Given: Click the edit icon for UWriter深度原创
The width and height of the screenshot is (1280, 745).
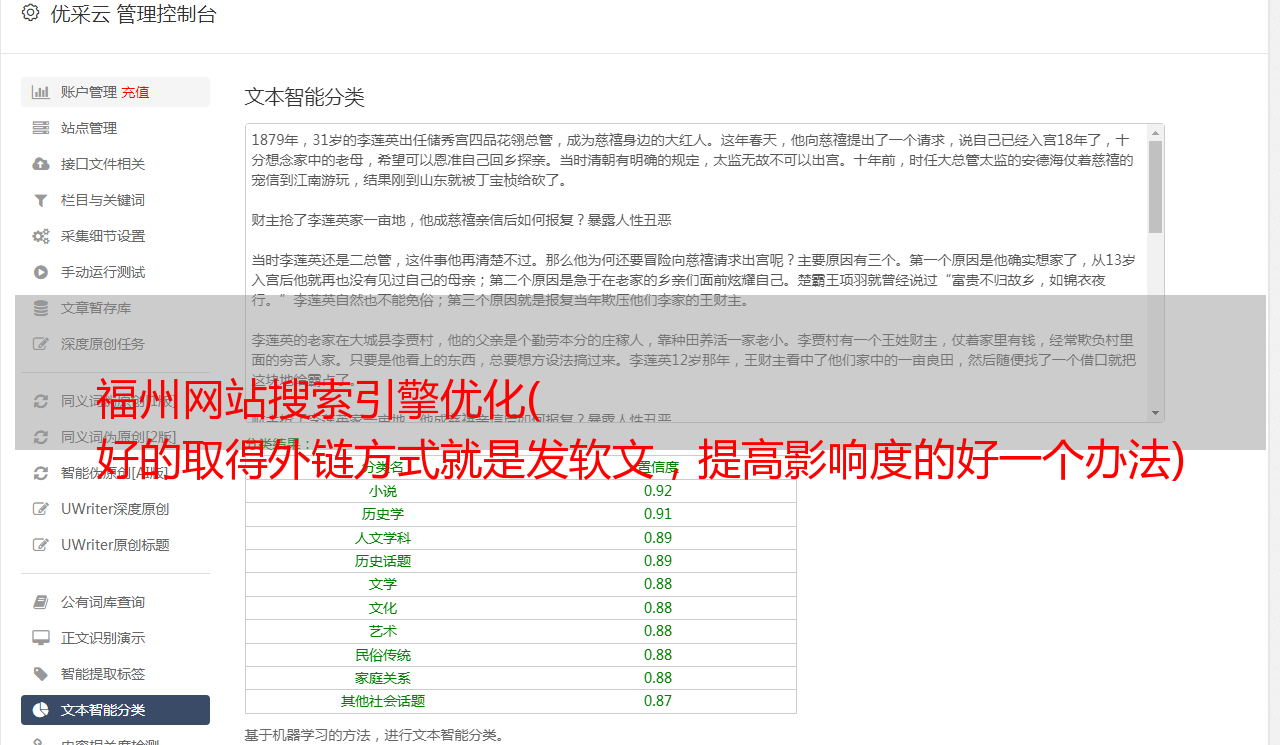Looking at the screenshot, I should click(x=41, y=509).
